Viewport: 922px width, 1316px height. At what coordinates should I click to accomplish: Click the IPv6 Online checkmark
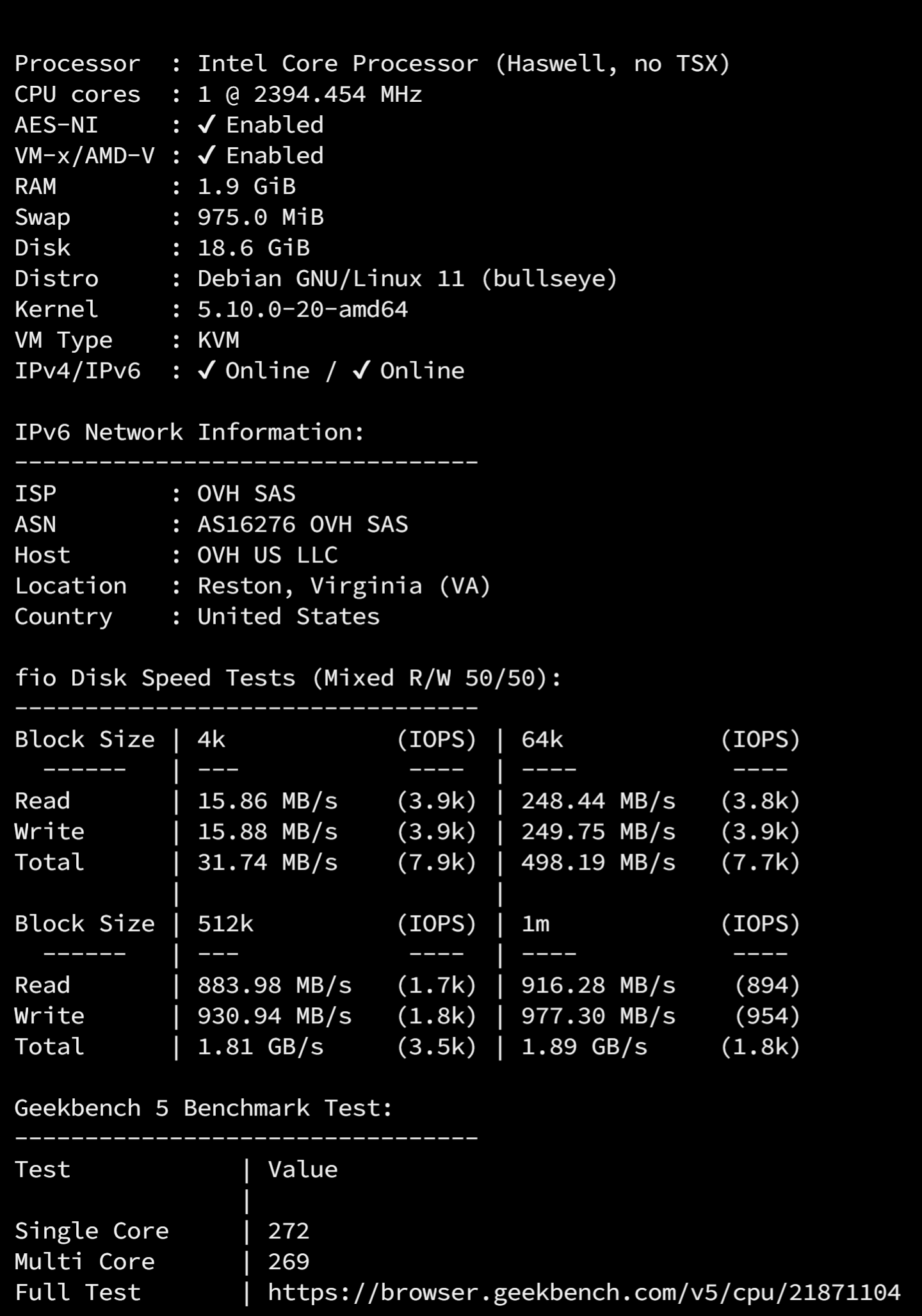click(x=361, y=370)
